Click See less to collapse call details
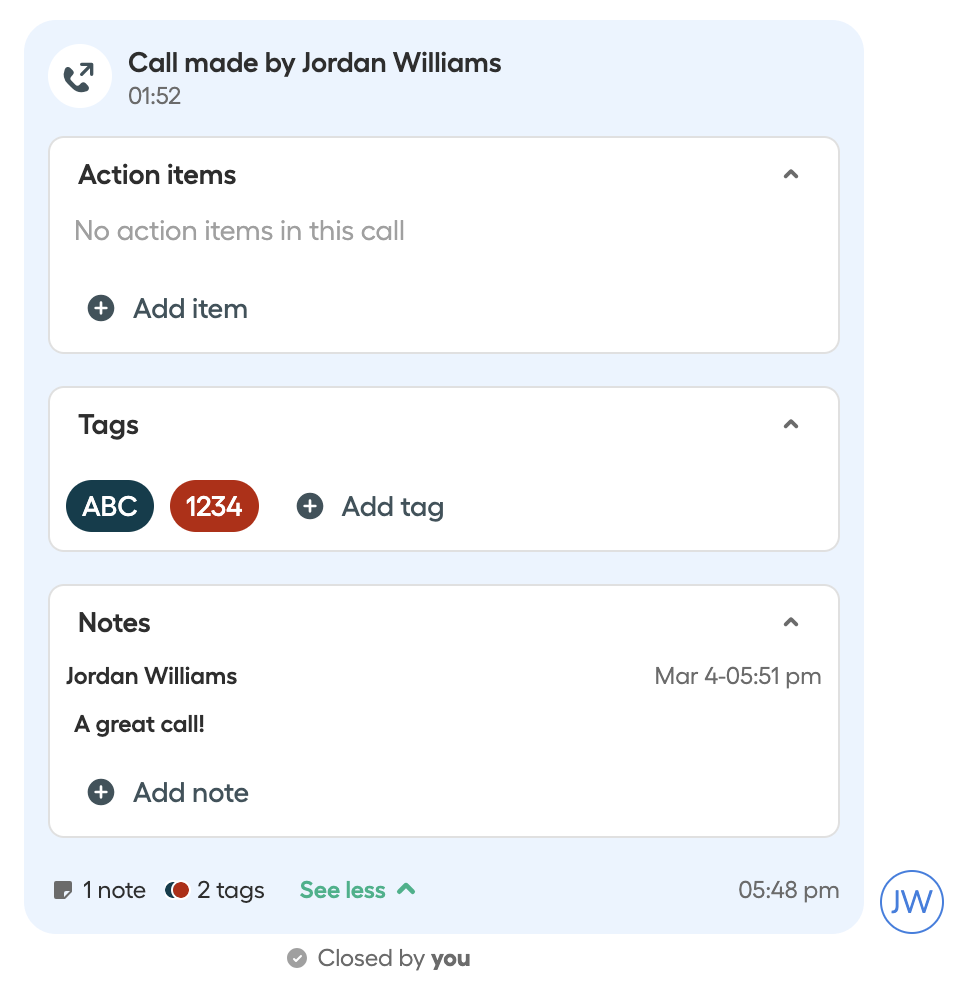 pos(358,890)
